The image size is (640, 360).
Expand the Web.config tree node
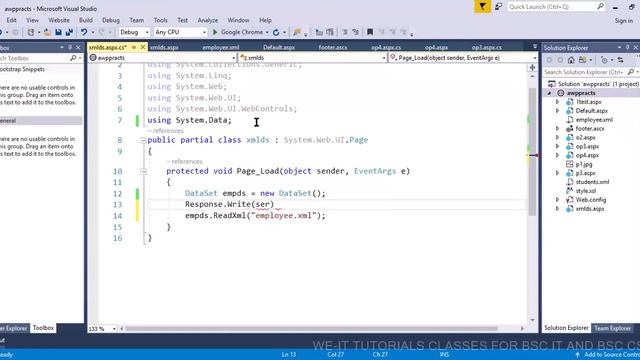point(558,200)
